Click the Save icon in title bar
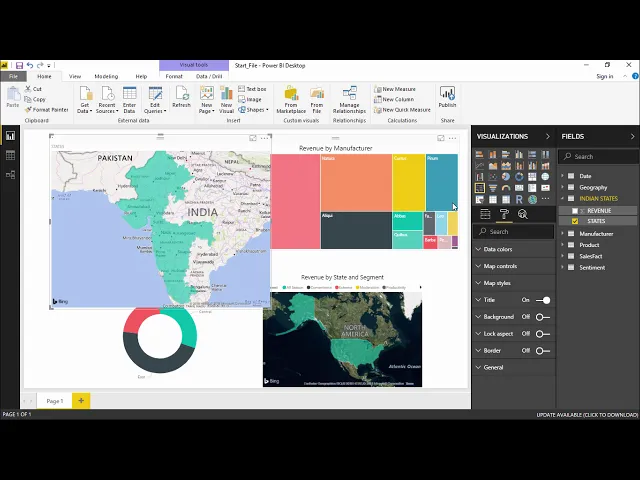 (x=19, y=65)
